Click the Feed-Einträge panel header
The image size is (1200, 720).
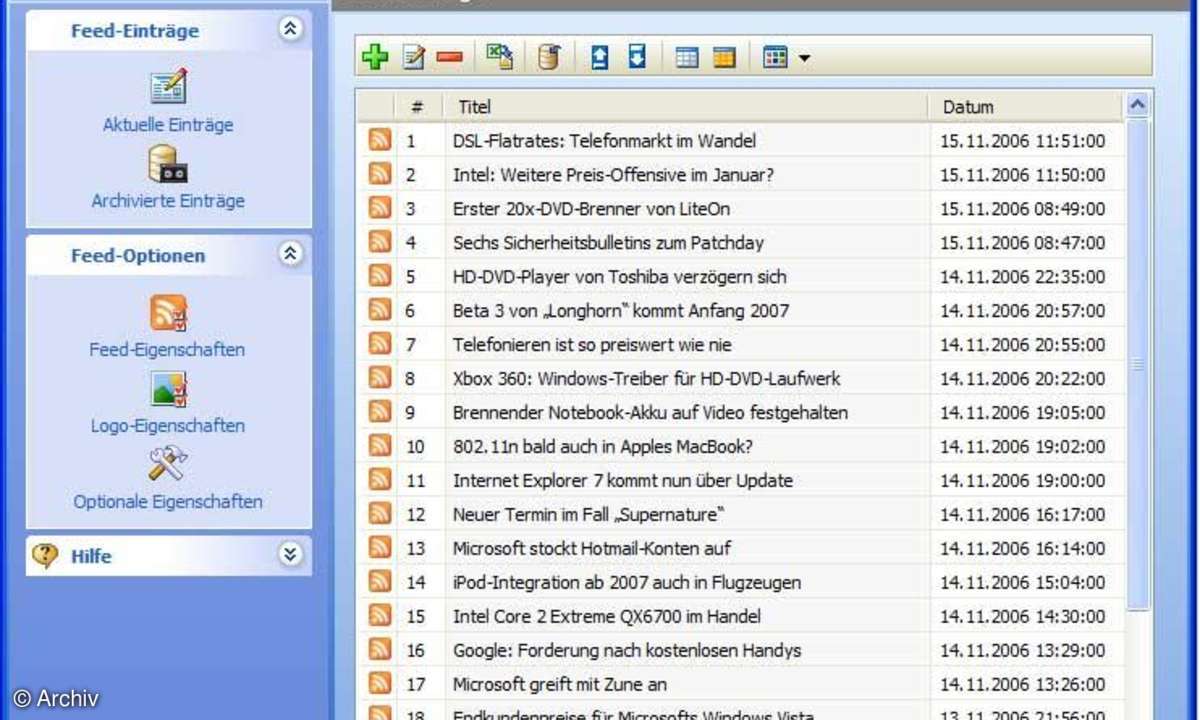[168, 31]
